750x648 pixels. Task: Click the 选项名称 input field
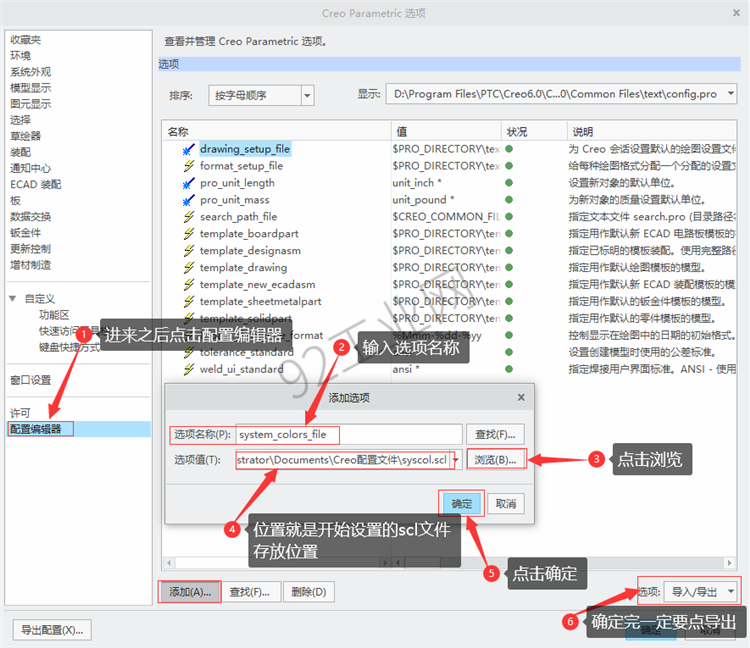(349, 434)
